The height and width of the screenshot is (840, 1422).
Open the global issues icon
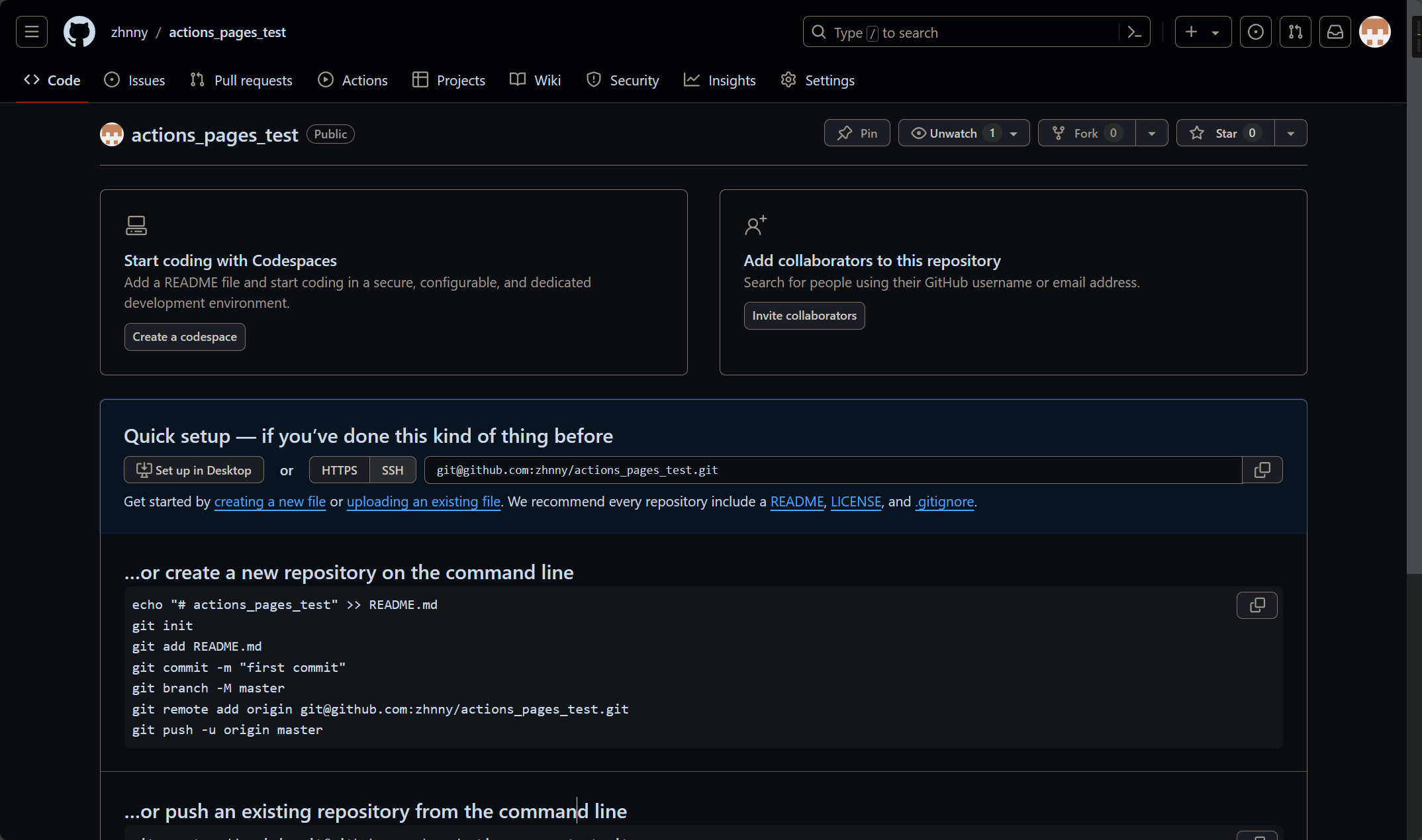pos(1255,32)
